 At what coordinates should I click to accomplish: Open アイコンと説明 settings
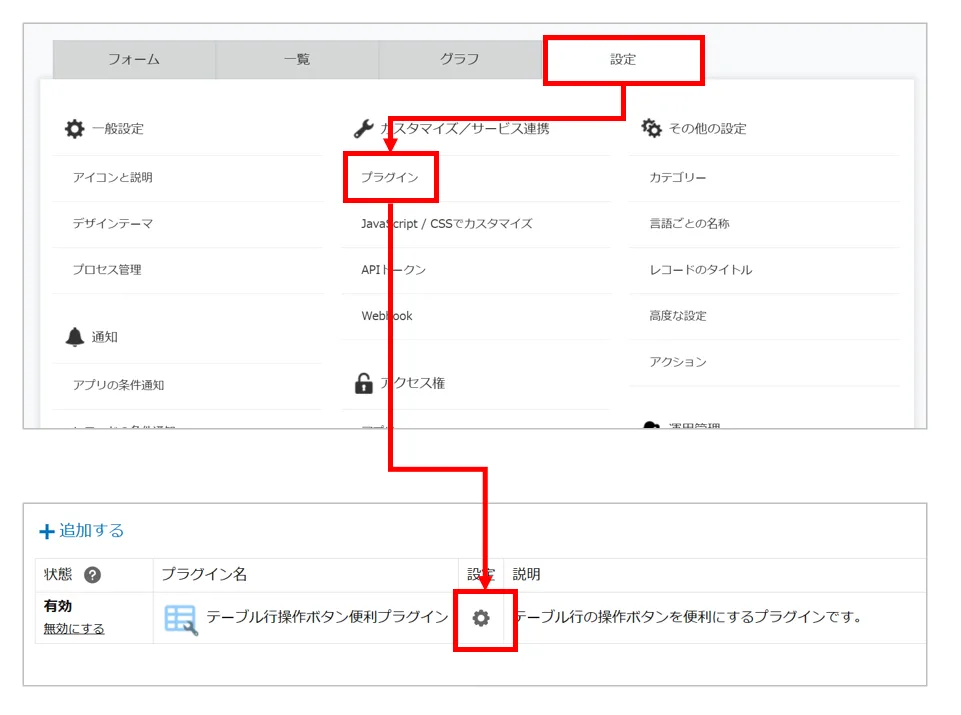coord(113,178)
